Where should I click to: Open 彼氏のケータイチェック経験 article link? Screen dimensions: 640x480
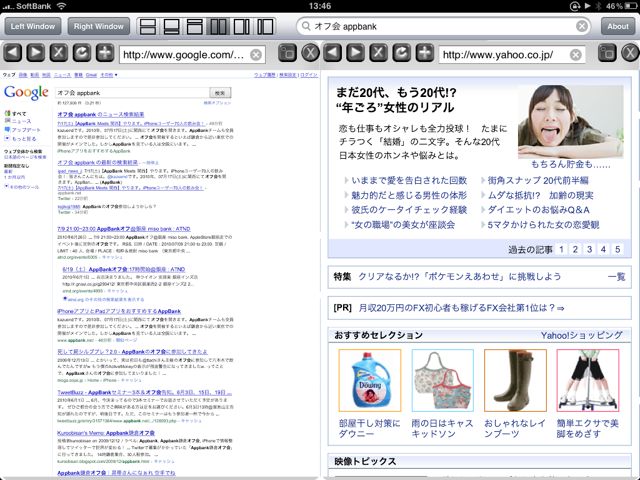tap(409, 210)
